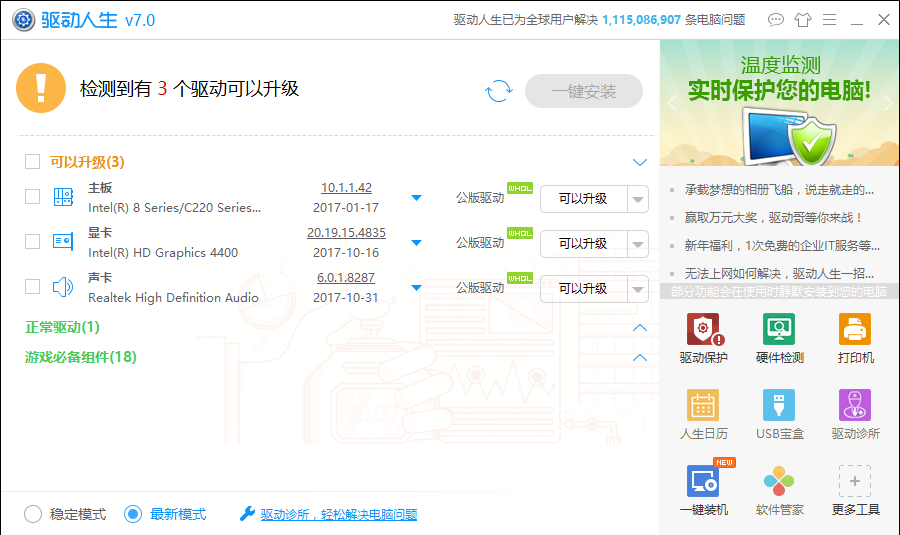Click the 可以升级(3) section title
Viewport: 900px width, 535px height.
click(87, 162)
